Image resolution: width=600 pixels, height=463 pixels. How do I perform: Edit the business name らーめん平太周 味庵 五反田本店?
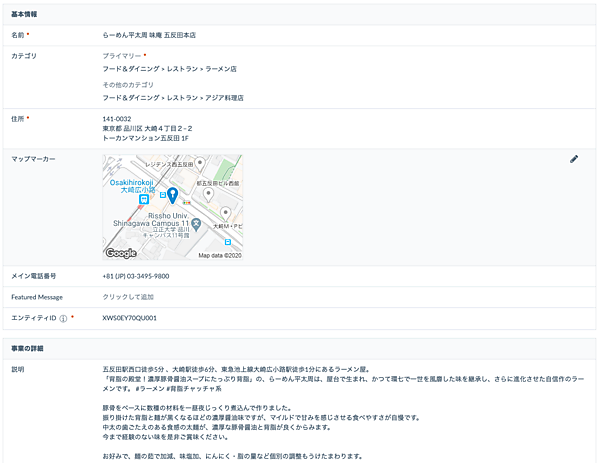point(149,35)
